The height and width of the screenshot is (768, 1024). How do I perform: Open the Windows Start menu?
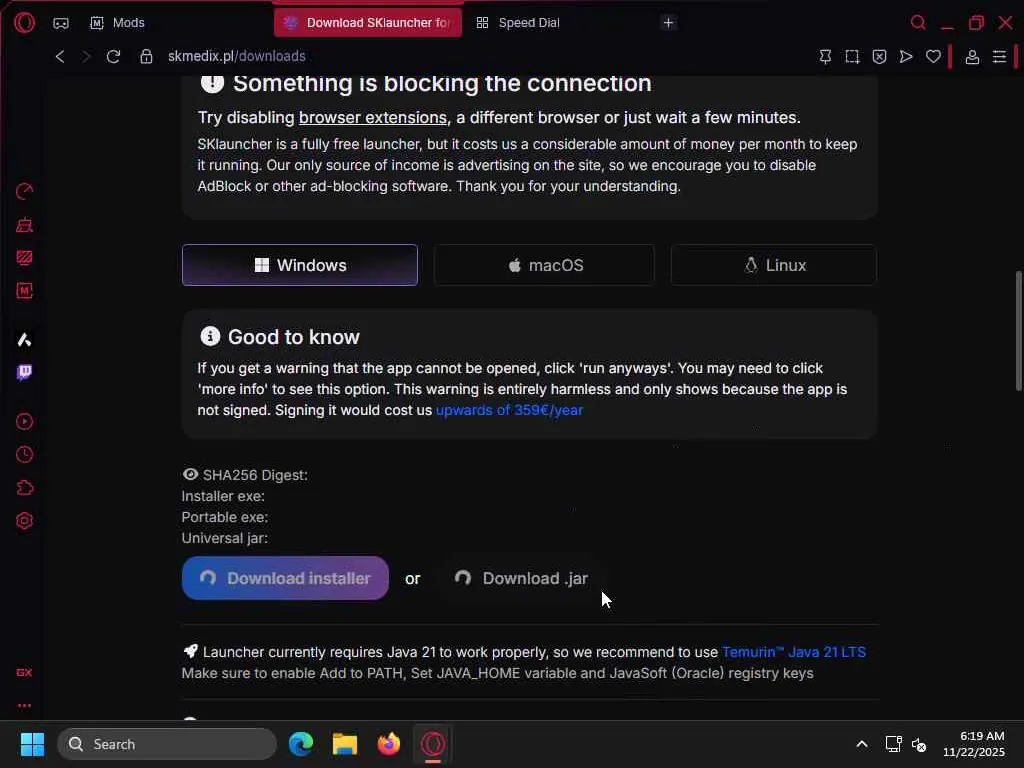pos(32,744)
